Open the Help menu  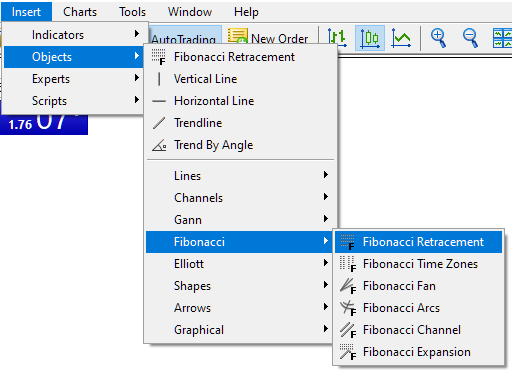point(246,12)
